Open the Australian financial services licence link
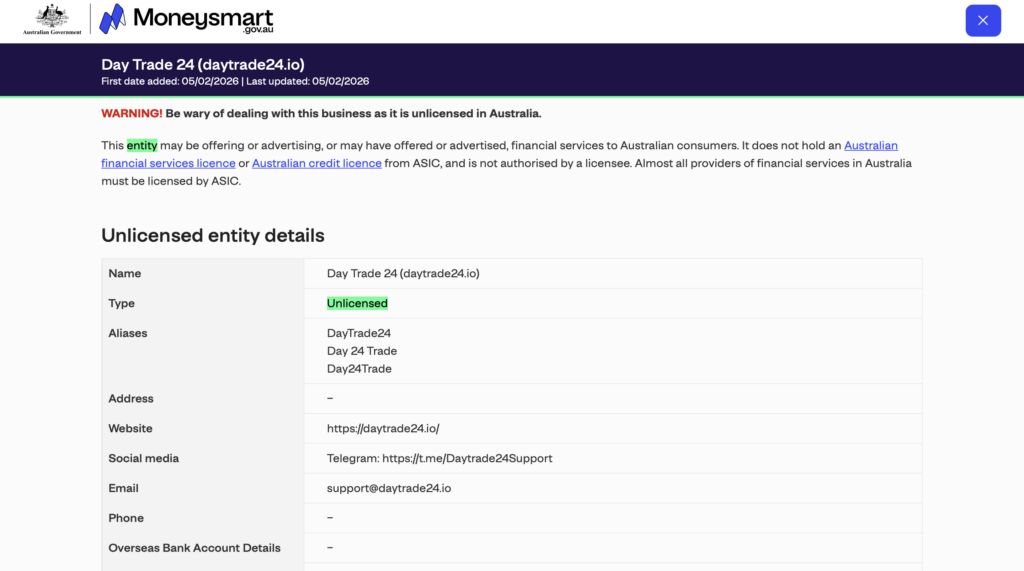 tap(870, 146)
